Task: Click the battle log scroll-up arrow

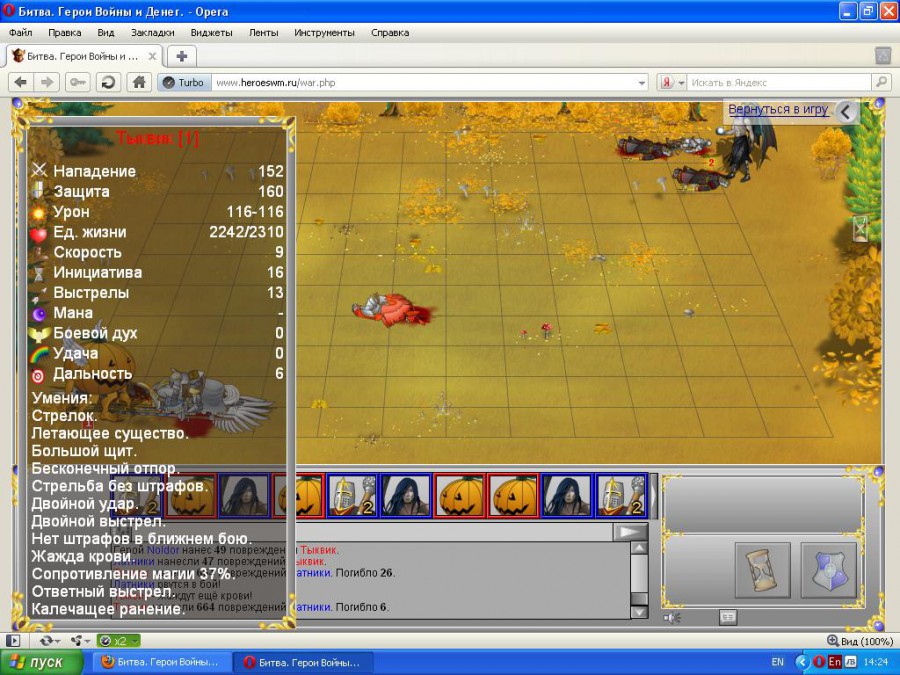Action: coord(639,548)
